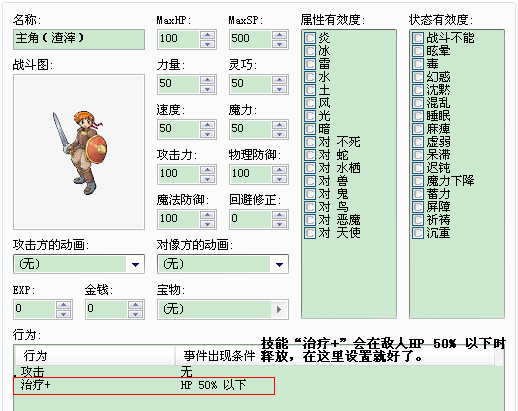Open the 攻击方的动画 dropdown
518x411 pixels.
[x=135, y=264]
